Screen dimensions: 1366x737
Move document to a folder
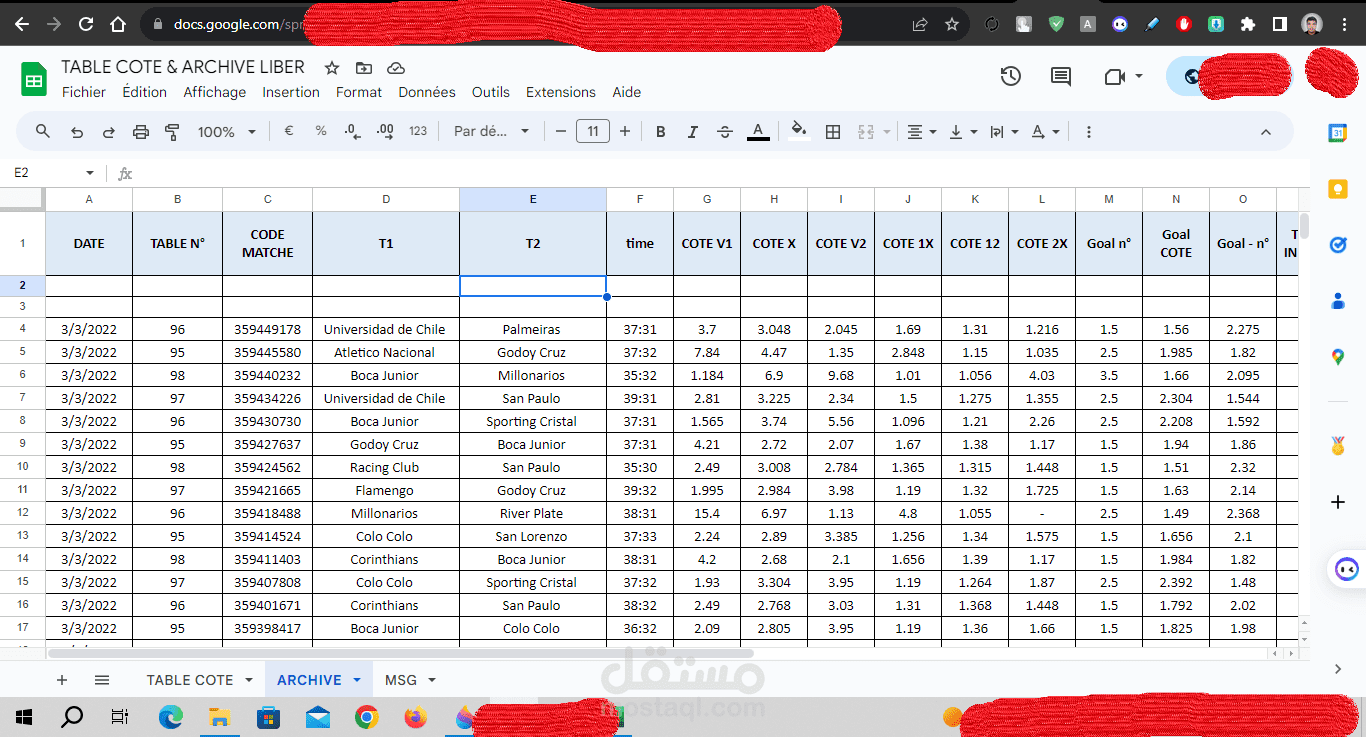click(x=364, y=68)
